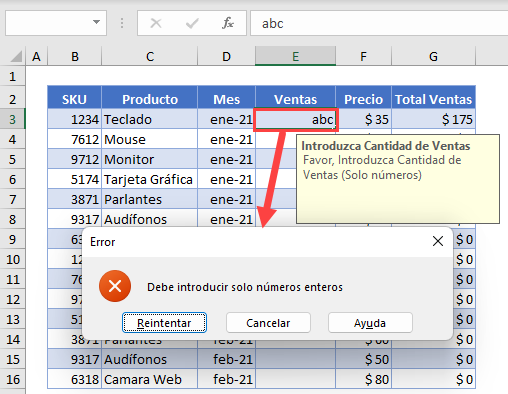Close the Error dialog with the X
Screen dimensions: 508x394
438,241
